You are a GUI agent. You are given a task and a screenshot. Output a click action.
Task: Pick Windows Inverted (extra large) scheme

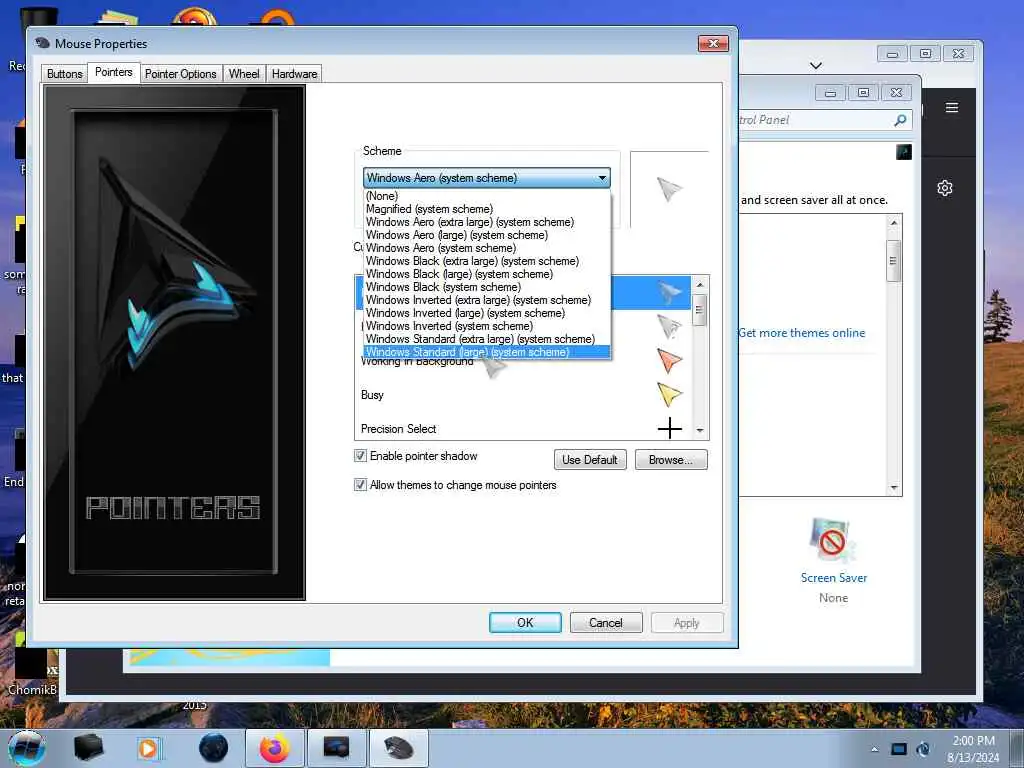click(x=487, y=300)
